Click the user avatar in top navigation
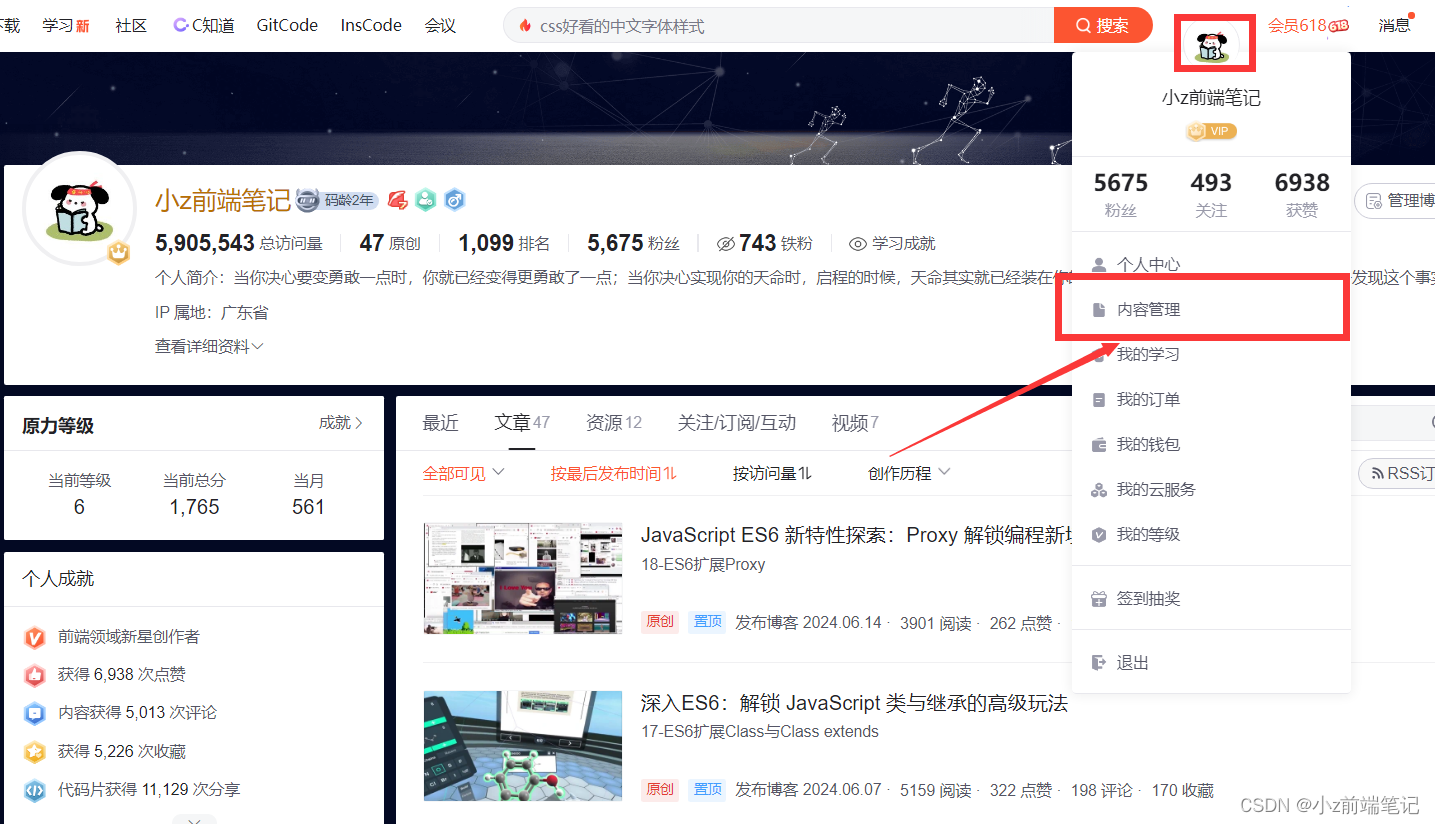 coord(1212,43)
